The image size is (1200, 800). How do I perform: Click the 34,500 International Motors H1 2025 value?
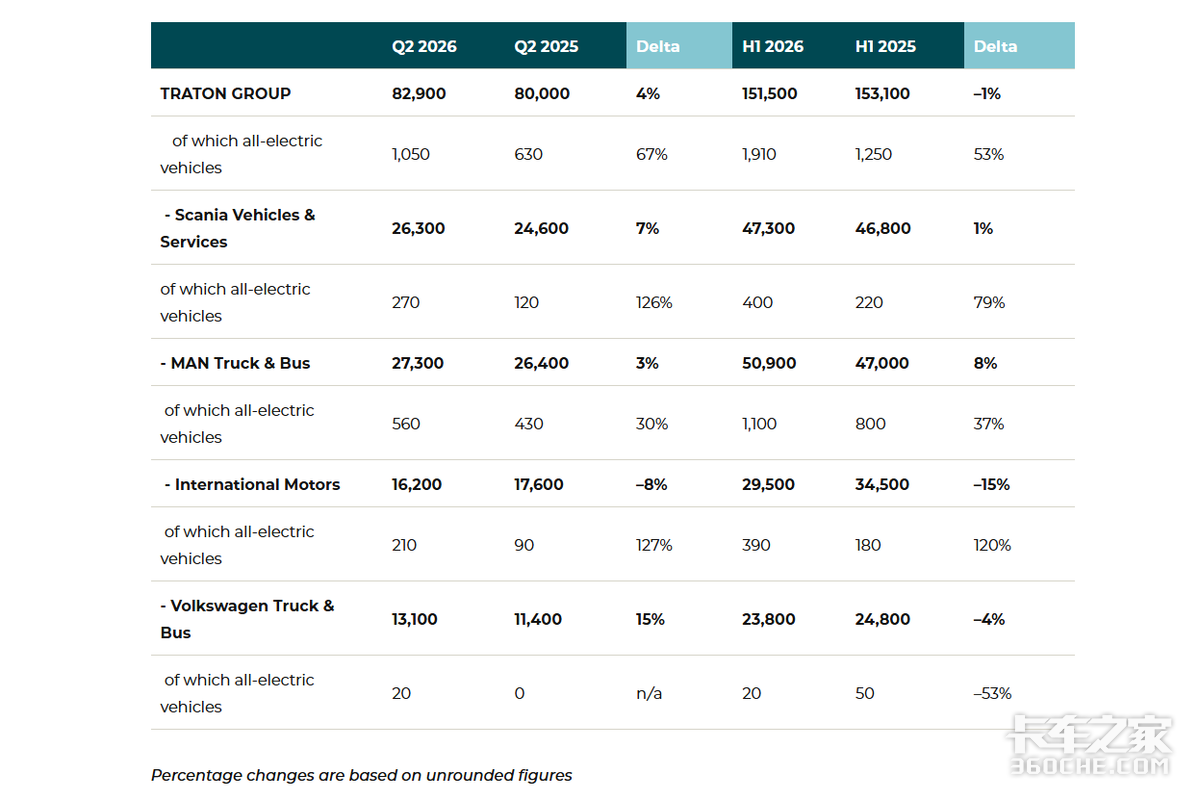(x=882, y=484)
